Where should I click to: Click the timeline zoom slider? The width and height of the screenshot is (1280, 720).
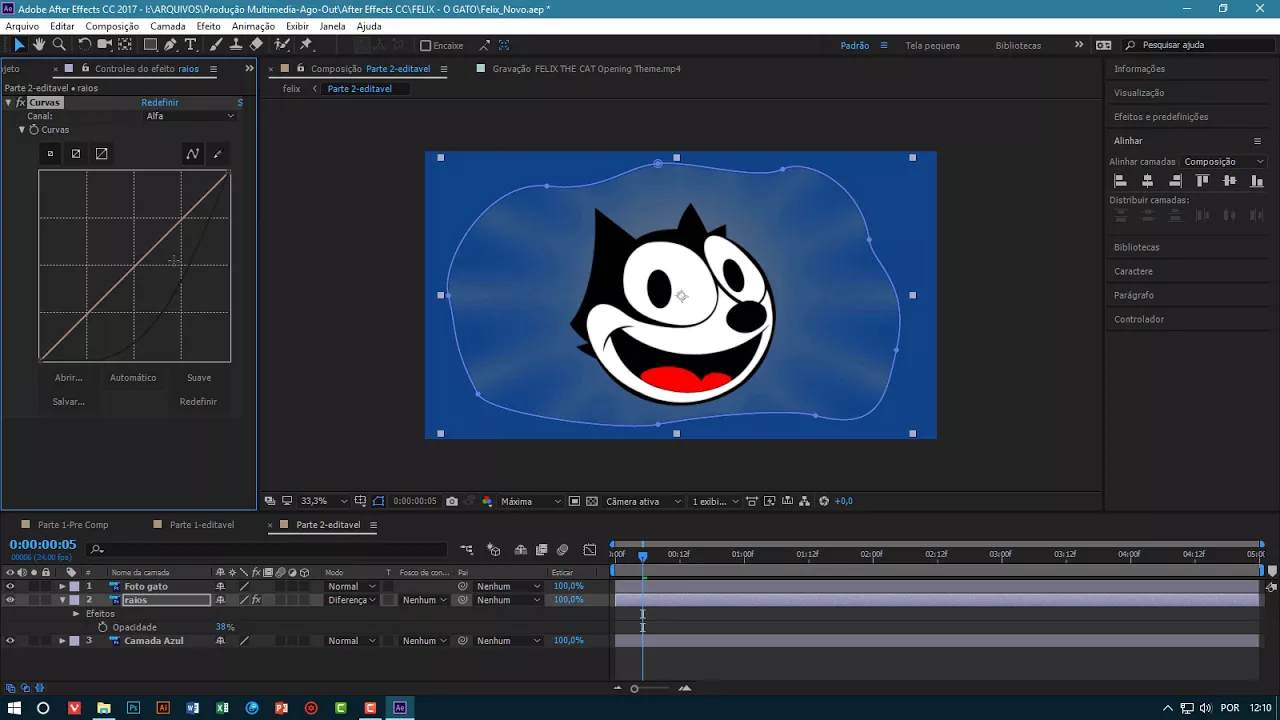click(634, 688)
